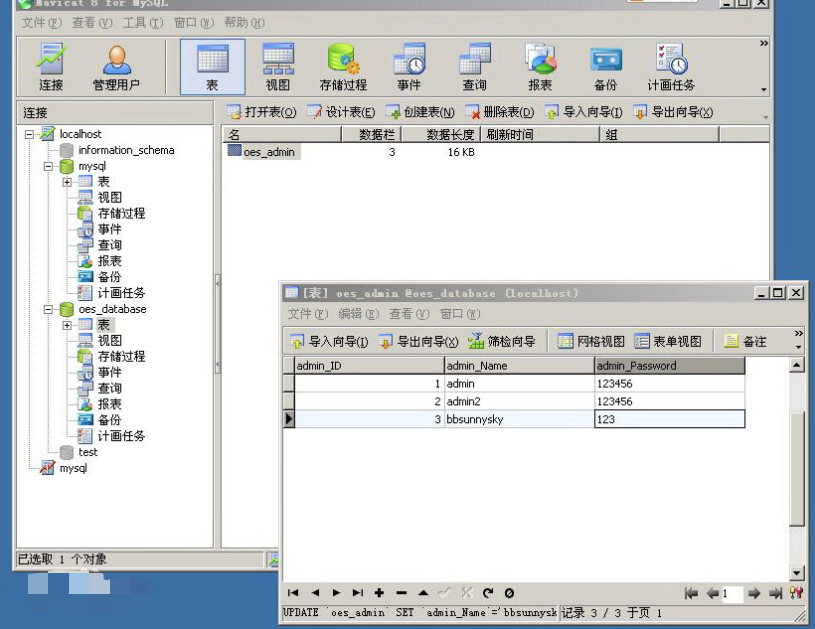Image resolution: width=815 pixels, height=629 pixels.
Task: Open page settings tool icon
Action: (x=796, y=593)
